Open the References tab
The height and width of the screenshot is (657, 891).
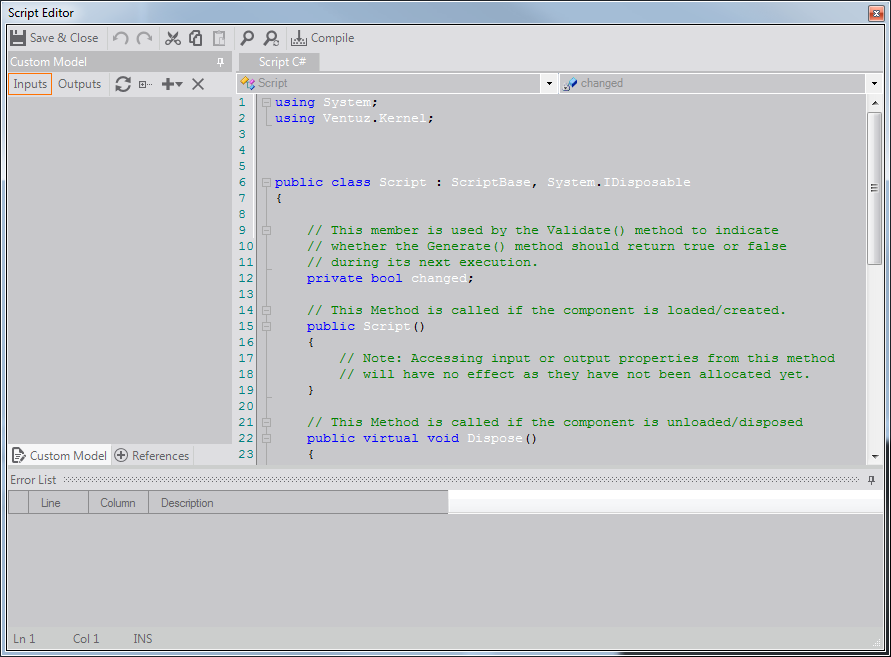click(x=152, y=456)
